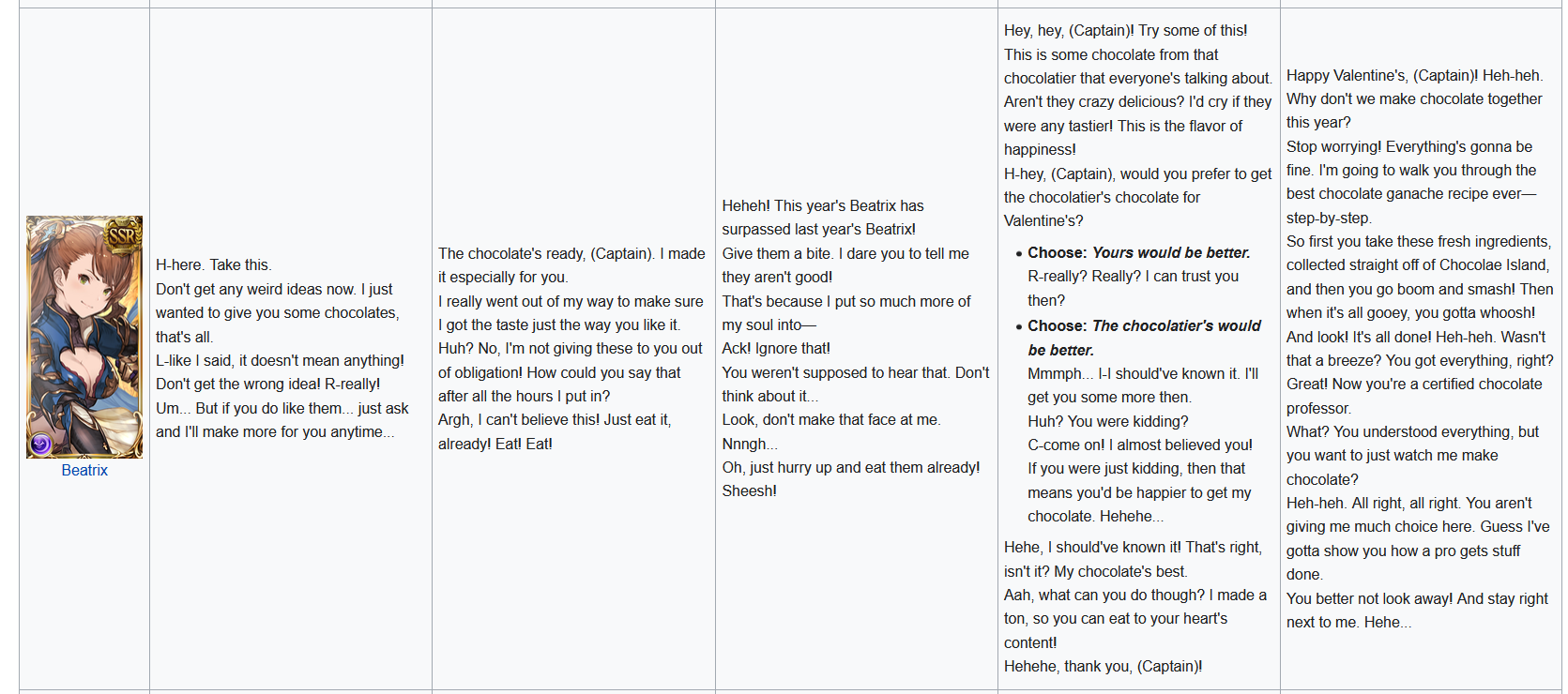The width and height of the screenshot is (1568, 694).
Task: Click the bullet before 'Yours would be better'
Action: coord(1018,254)
